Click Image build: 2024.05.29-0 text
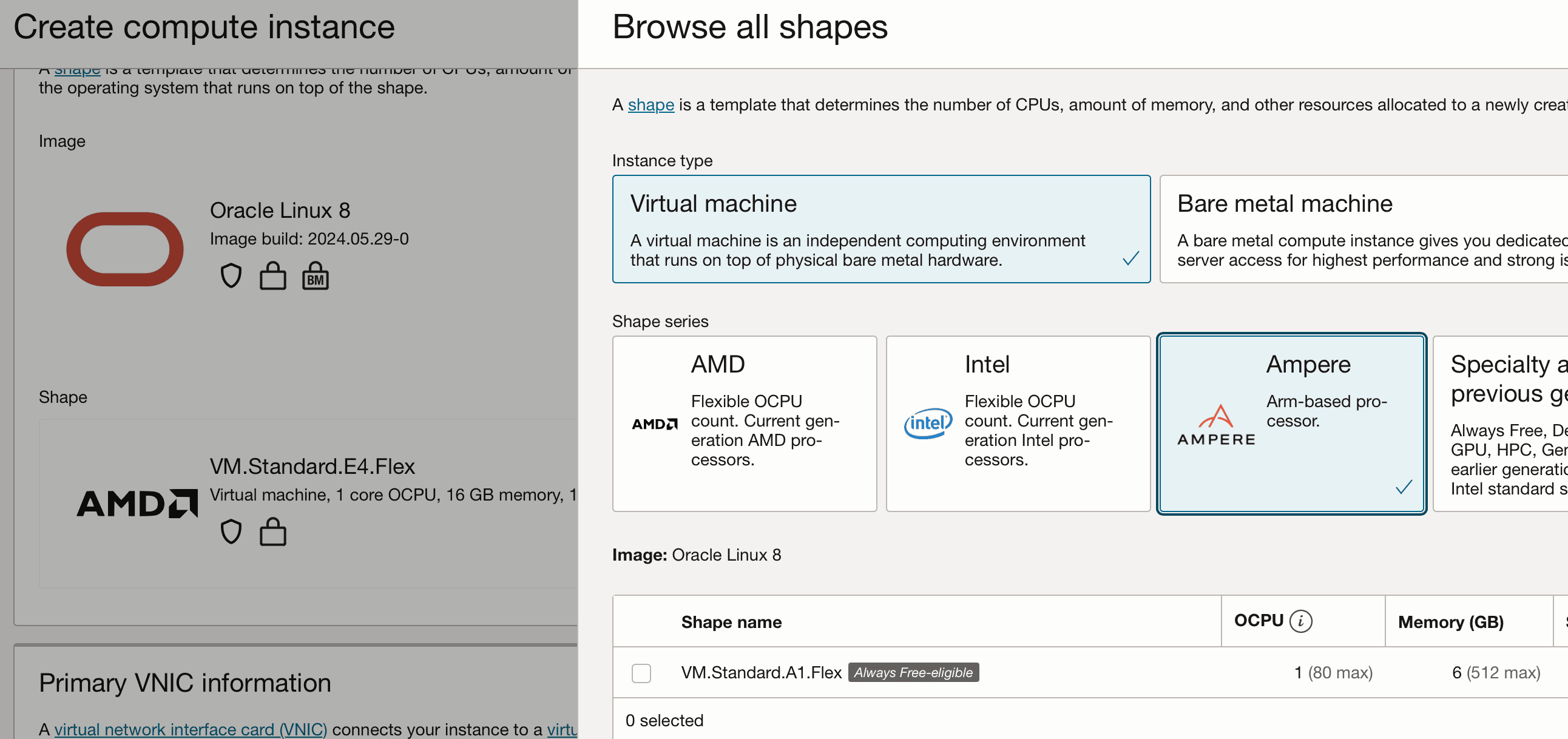The image size is (1568, 739). click(x=309, y=238)
